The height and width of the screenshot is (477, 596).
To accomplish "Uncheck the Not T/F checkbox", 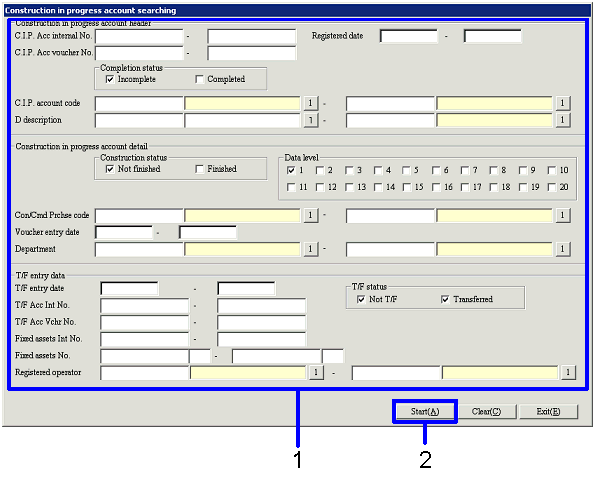I will coord(361,300).
